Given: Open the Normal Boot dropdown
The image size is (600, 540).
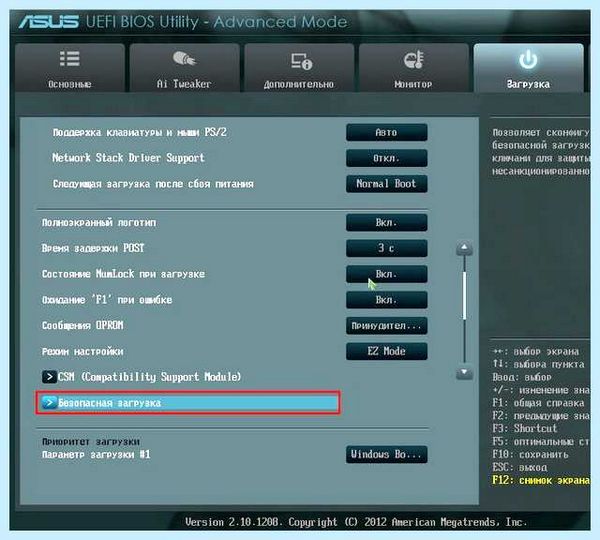Looking at the screenshot, I should (x=386, y=184).
